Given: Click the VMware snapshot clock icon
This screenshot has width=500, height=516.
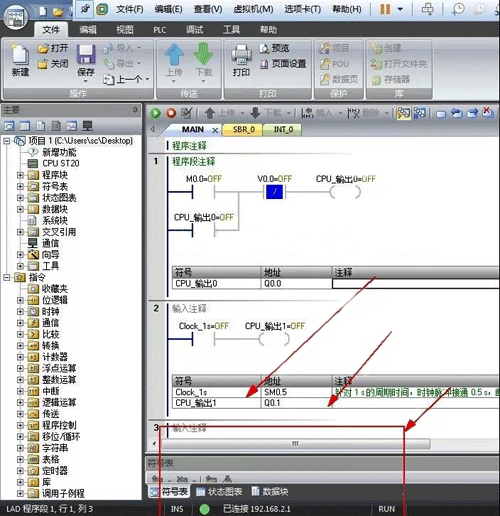Looking at the screenshot, I should point(458,9).
